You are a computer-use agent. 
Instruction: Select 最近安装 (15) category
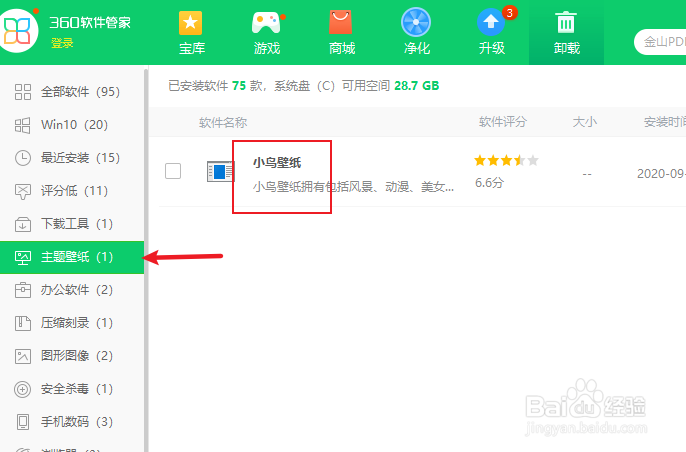point(72,158)
